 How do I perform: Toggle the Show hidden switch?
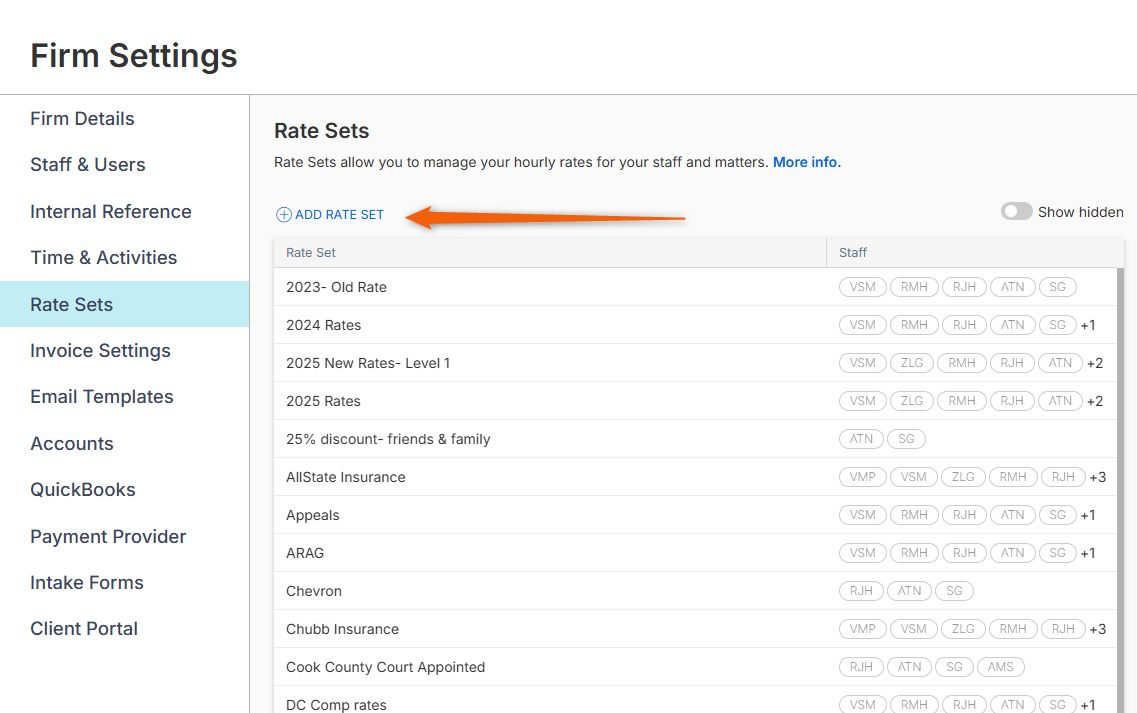tap(1016, 212)
